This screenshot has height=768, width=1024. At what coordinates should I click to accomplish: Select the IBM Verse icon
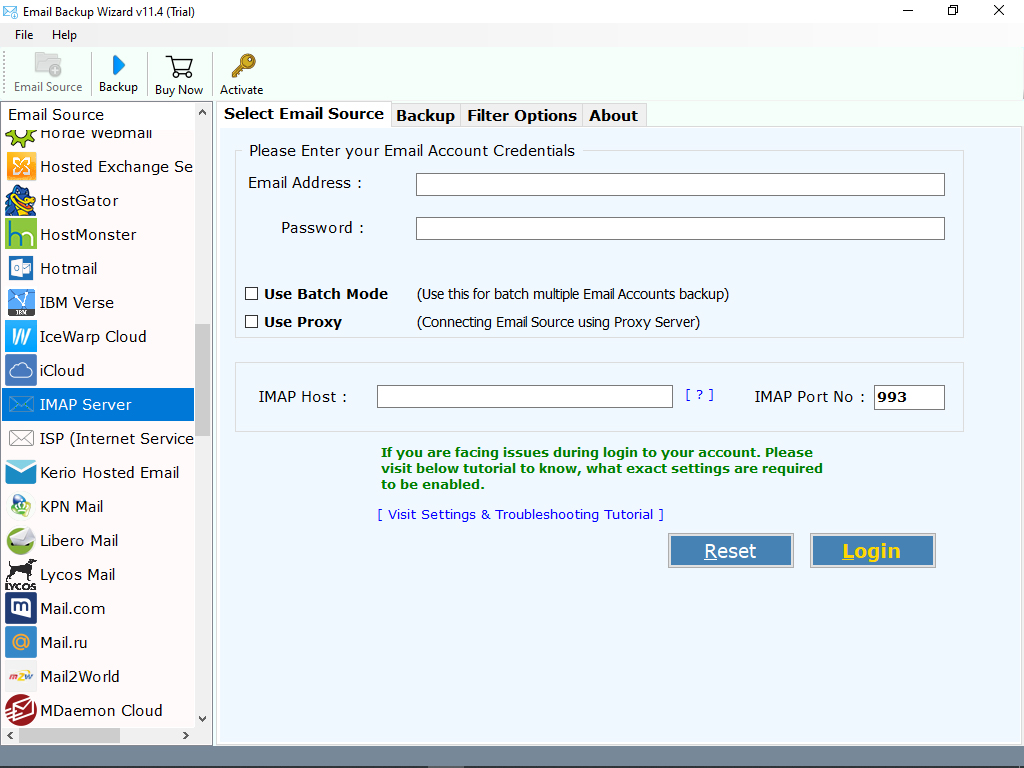click(x=21, y=302)
